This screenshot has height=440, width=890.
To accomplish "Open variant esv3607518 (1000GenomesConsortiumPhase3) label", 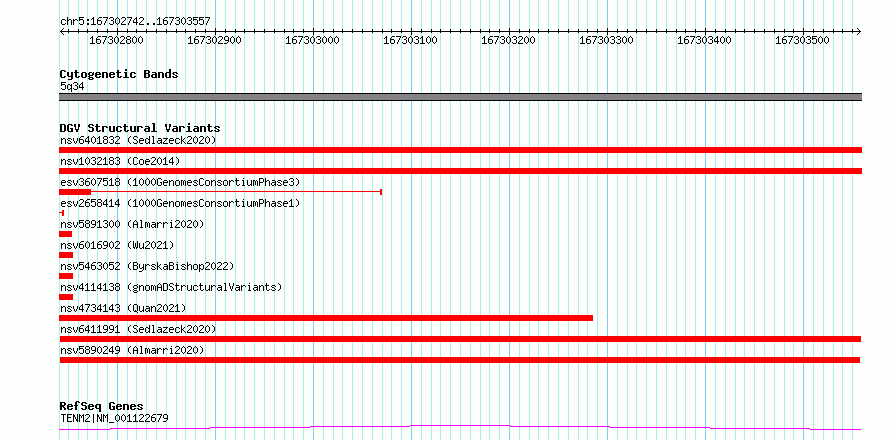I will click(180, 182).
